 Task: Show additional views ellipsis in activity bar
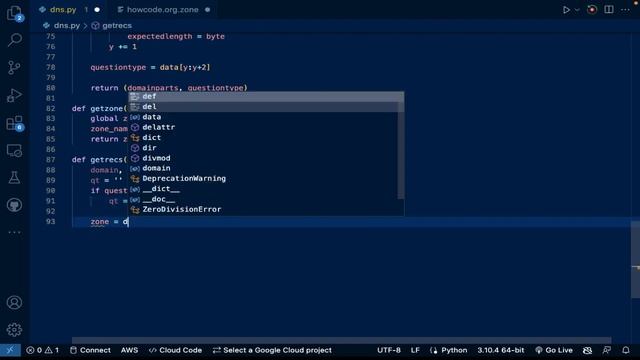pos(15,232)
